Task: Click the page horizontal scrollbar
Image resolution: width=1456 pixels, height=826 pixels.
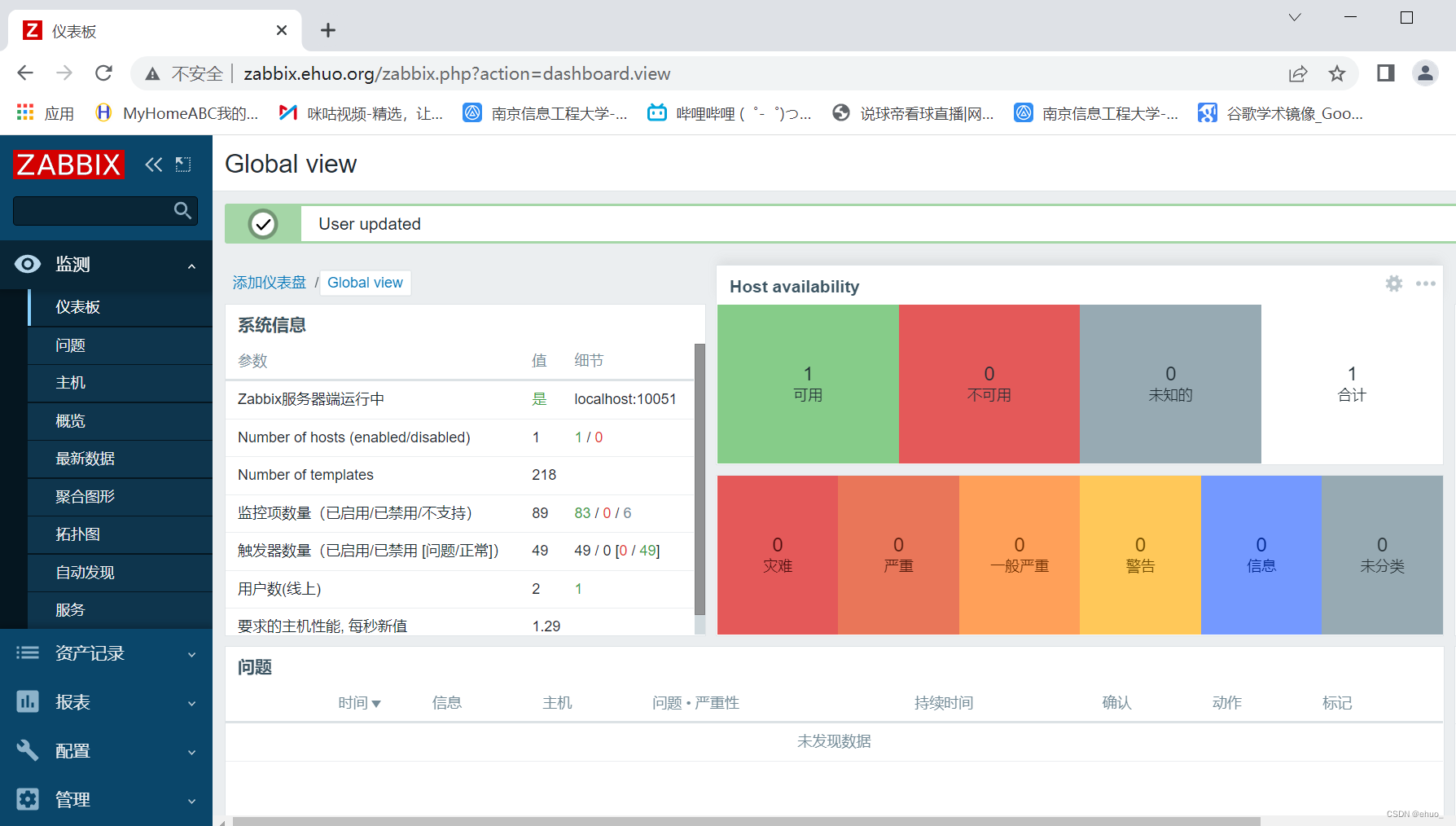Action: [746, 821]
